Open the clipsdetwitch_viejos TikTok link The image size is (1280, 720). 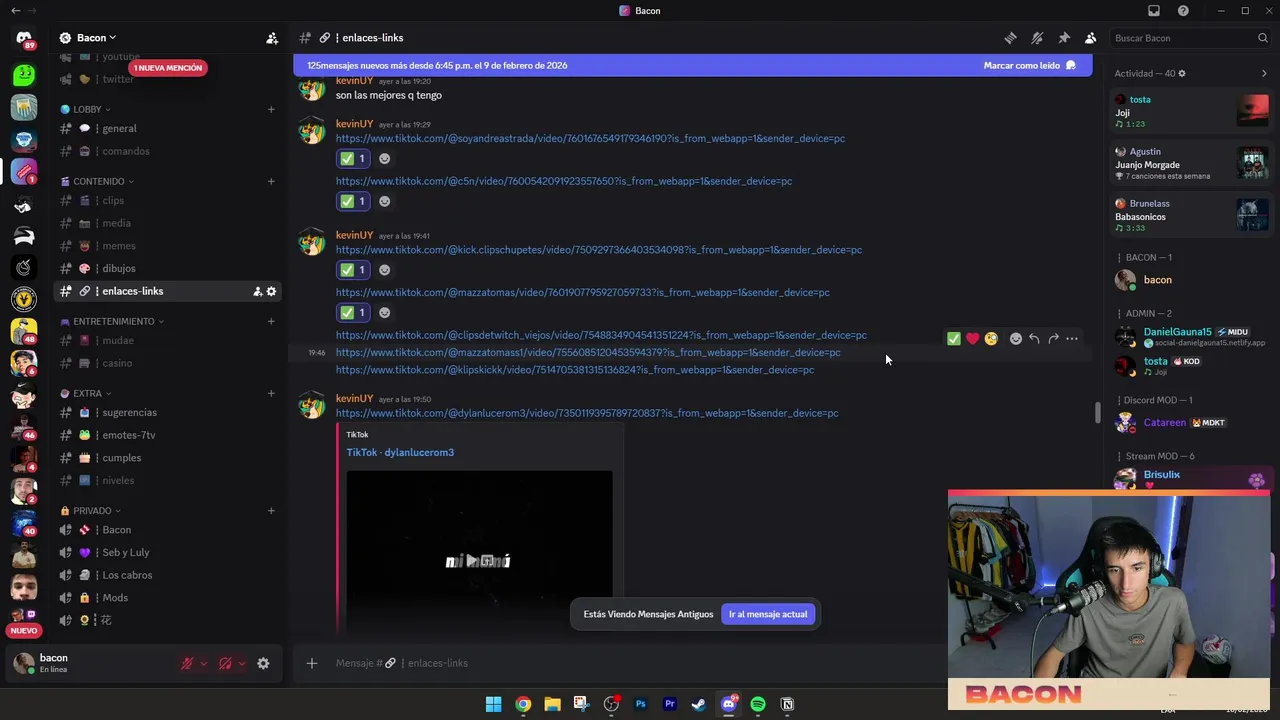(601, 335)
